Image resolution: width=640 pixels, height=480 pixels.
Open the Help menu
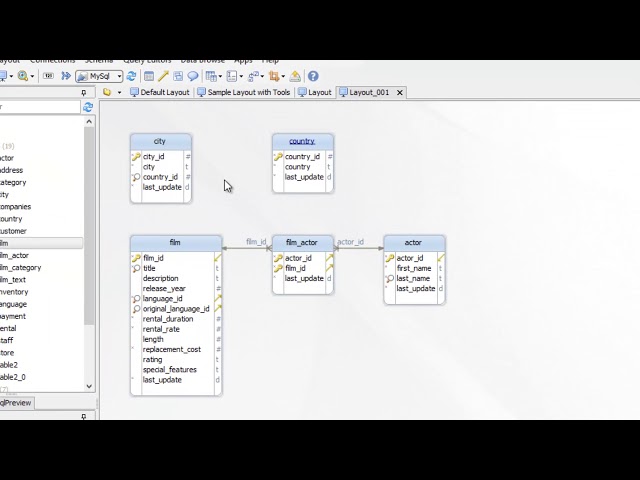pyautogui.click(x=270, y=60)
